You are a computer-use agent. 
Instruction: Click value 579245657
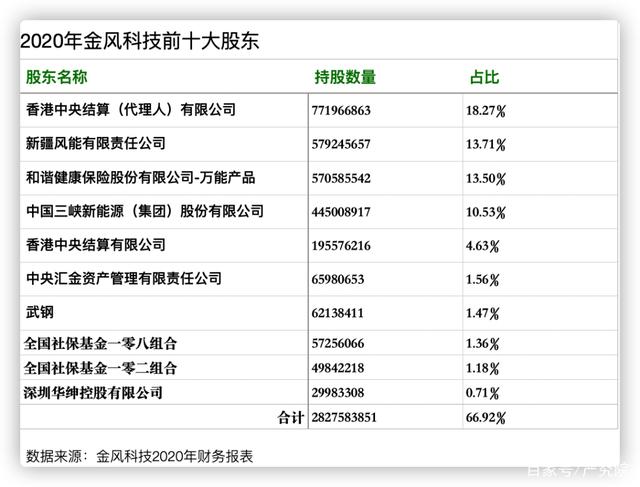(x=341, y=145)
